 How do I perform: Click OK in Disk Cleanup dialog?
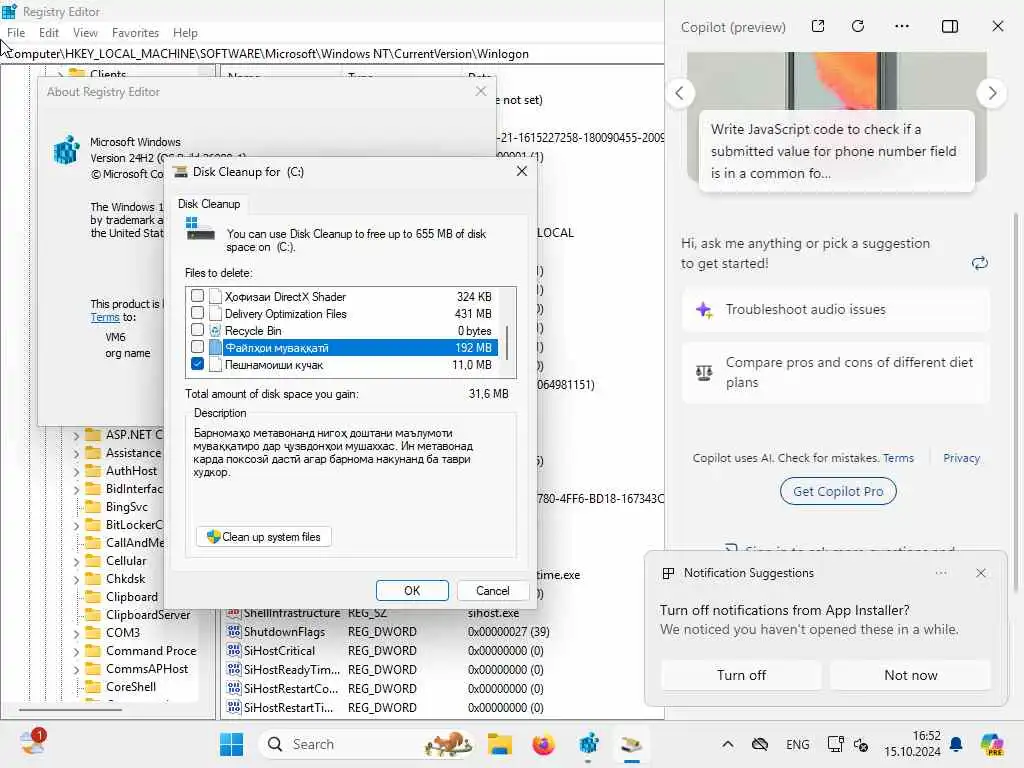(x=412, y=590)
